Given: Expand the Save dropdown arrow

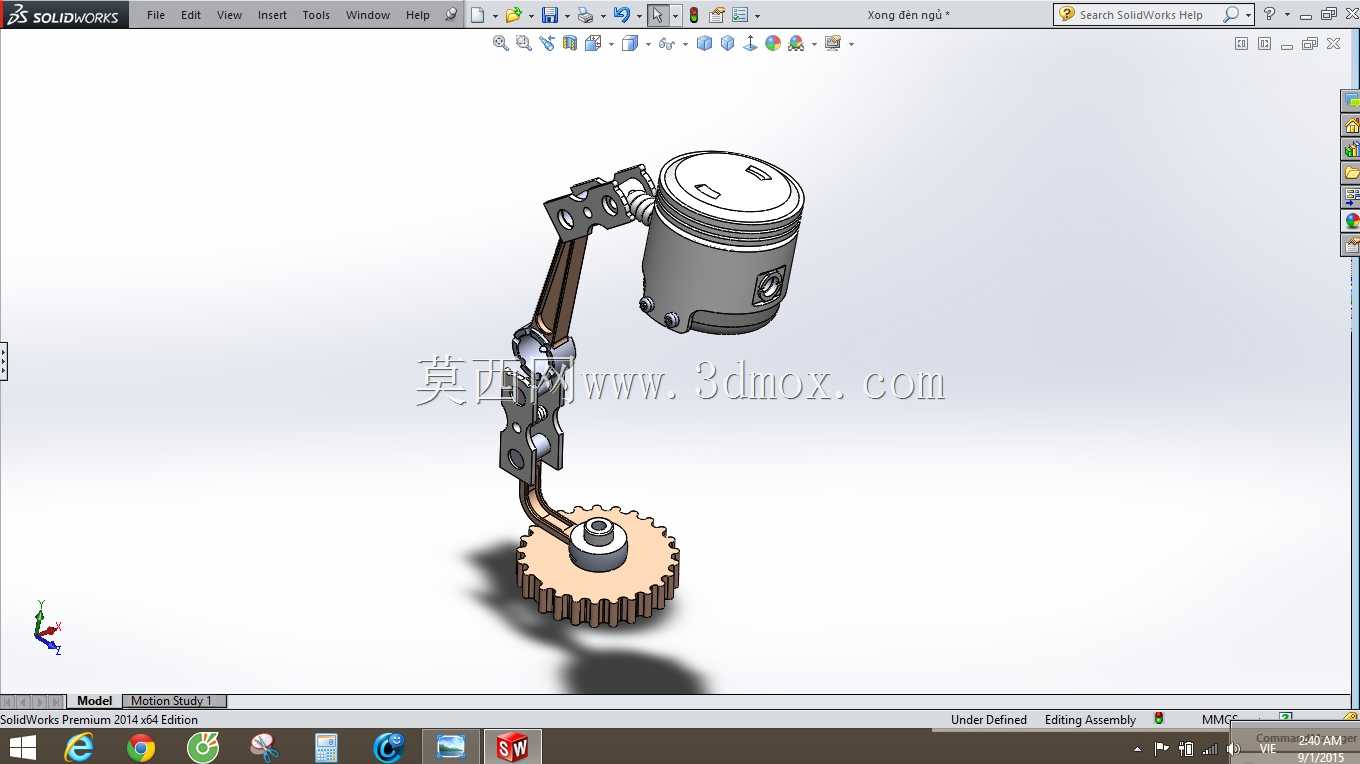Looking at the screenshot, I should coord(567,16).
